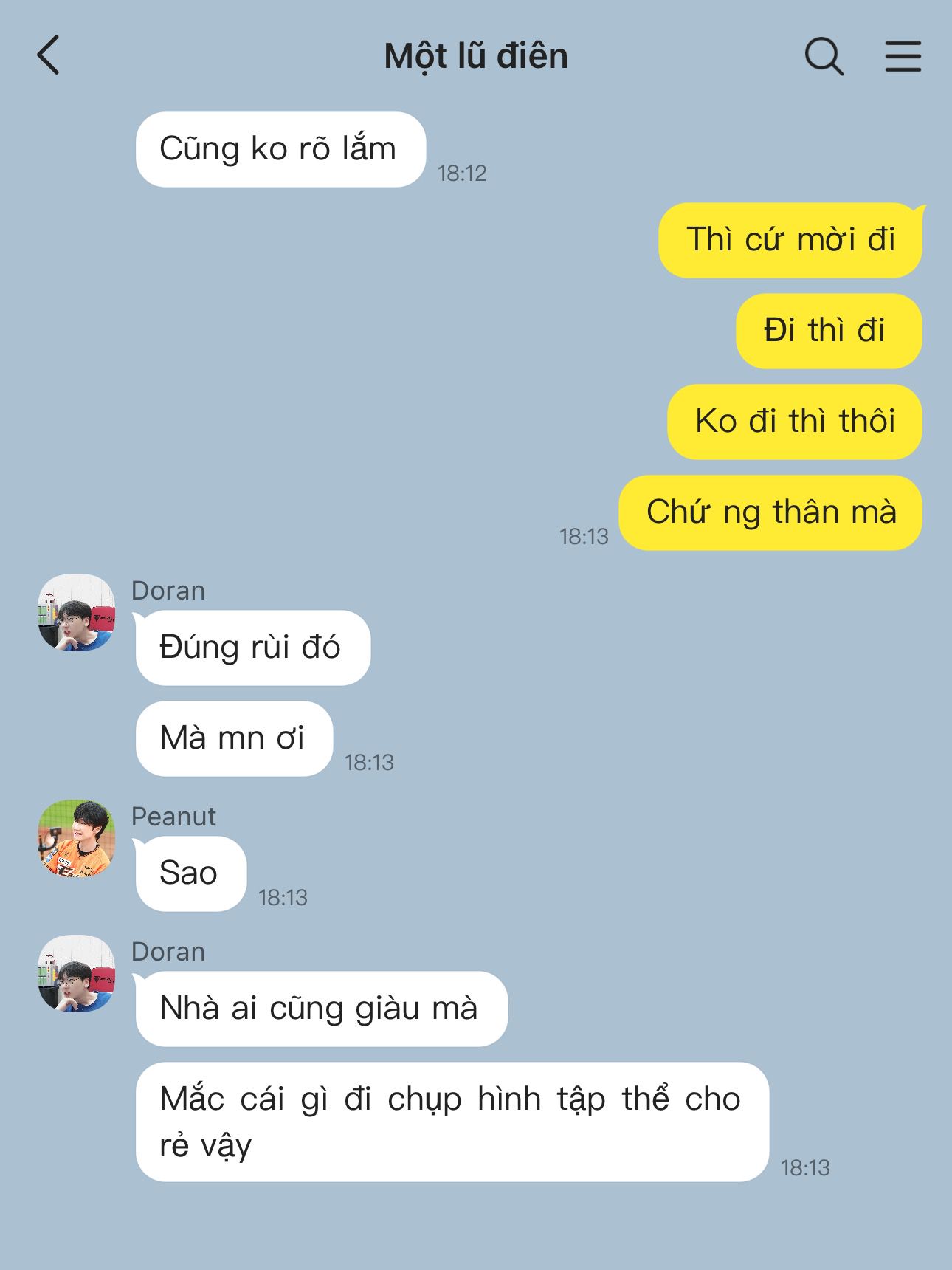
Task: Tap the yellow bubble 'Ko đi thì thôi'
Action: click(795, 422)
